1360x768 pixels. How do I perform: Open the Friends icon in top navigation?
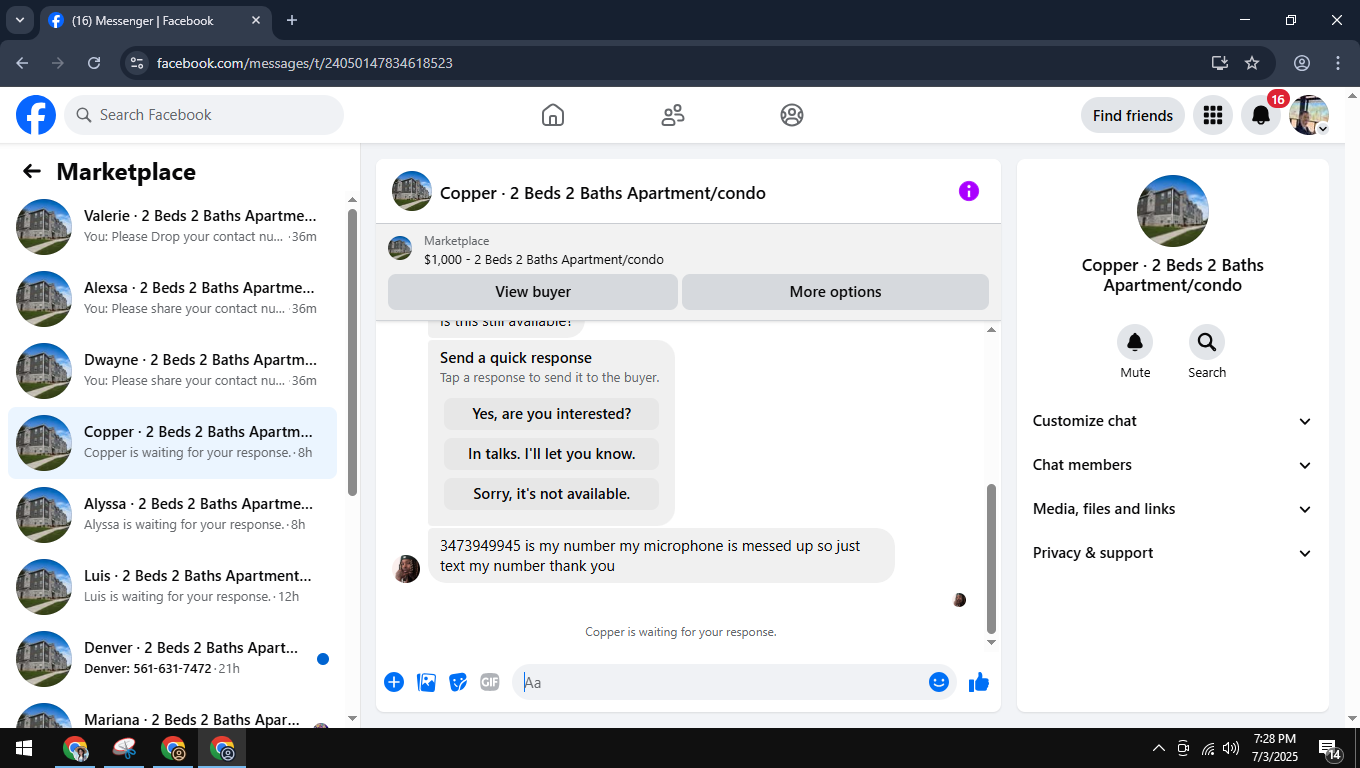[x=673, y=115]
